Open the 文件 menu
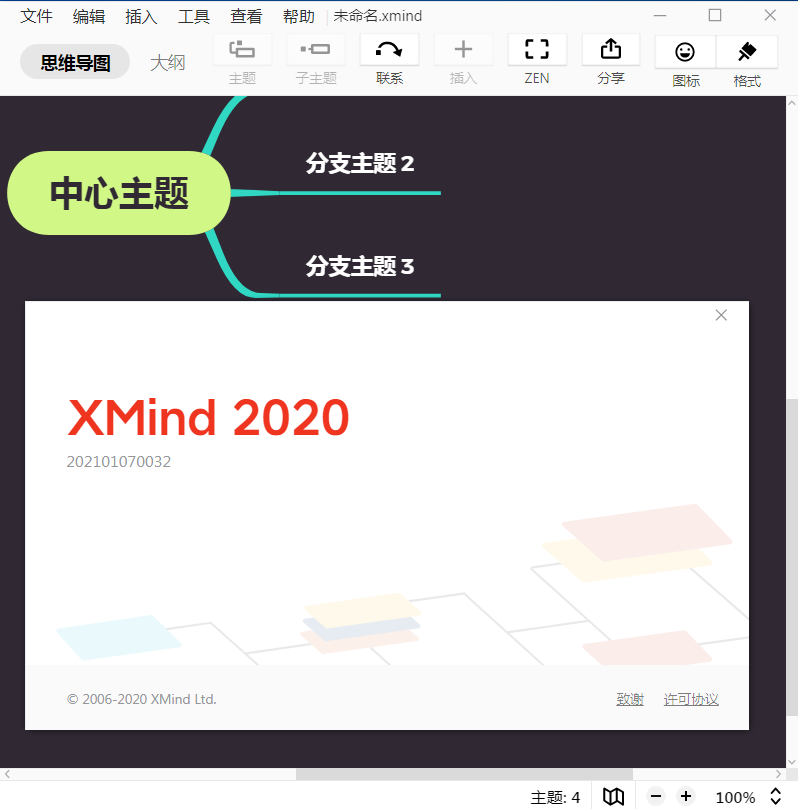 coord(36,16)
